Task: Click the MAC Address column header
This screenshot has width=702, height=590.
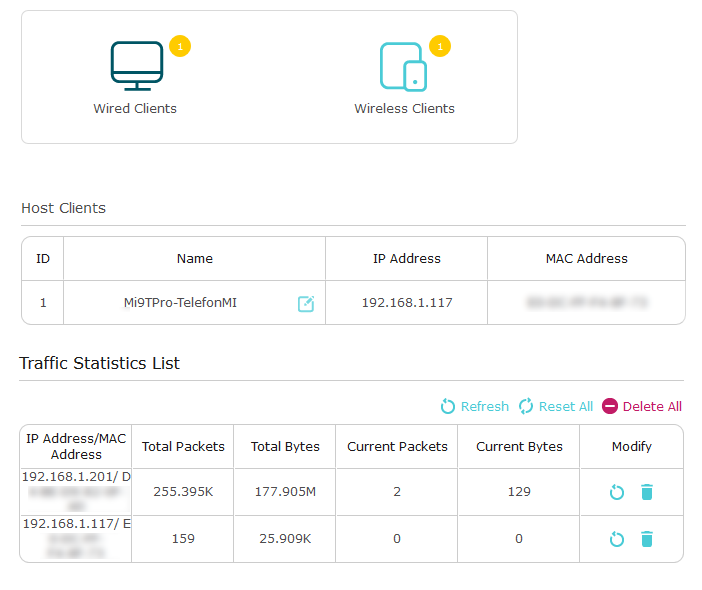Action: click(x=586, y=258)
